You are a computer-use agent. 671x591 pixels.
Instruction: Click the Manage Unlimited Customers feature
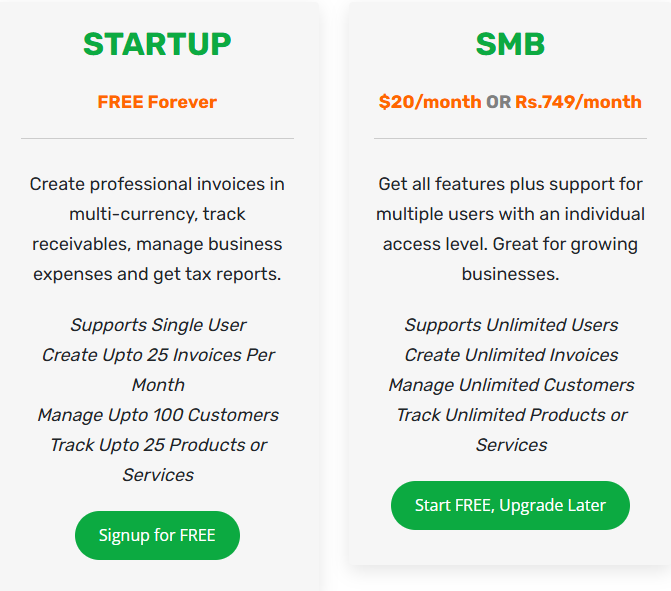[x=511, y=385]
